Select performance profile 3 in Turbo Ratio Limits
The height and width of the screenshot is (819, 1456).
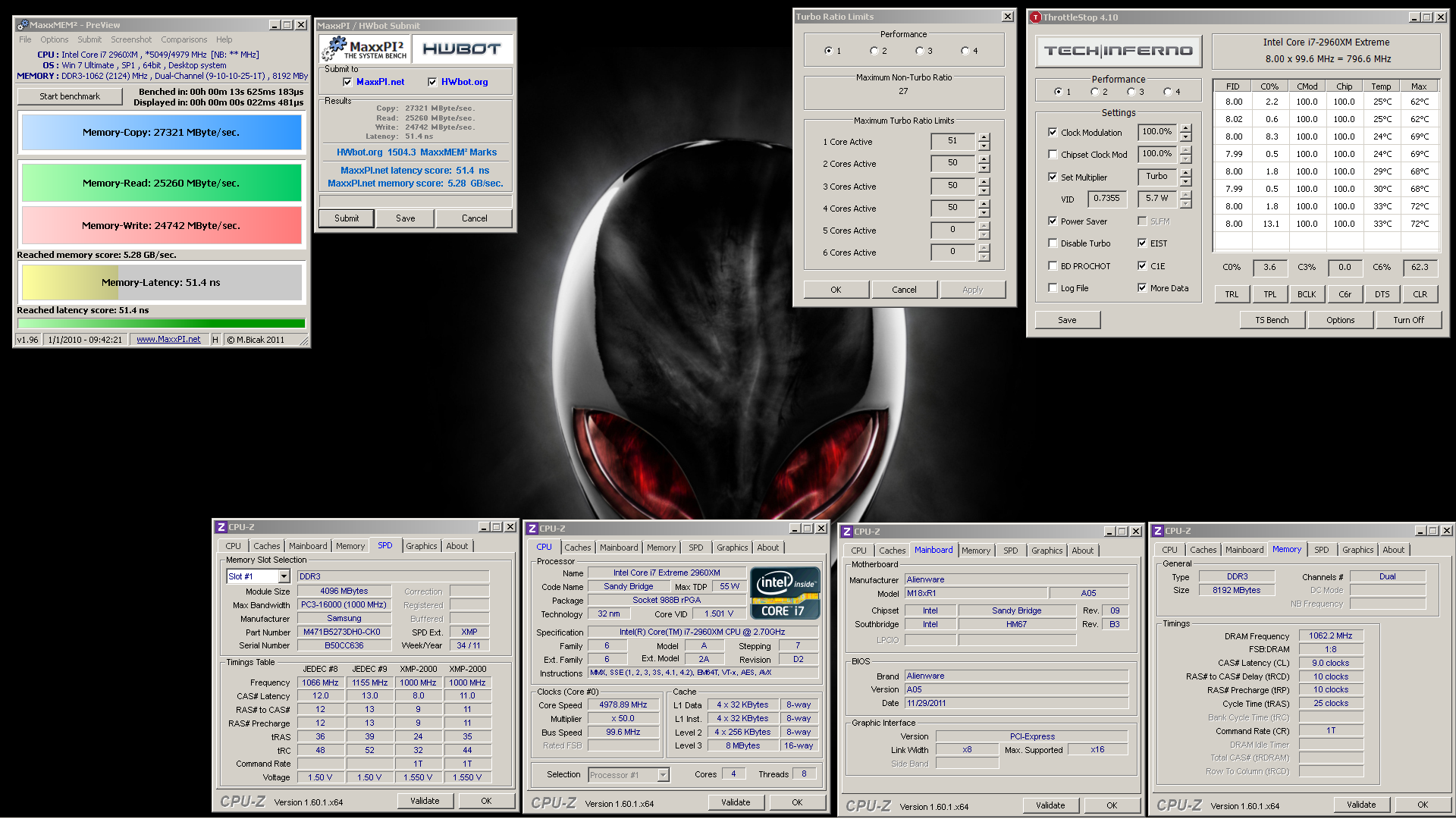pyautogui.click(x=919, y=51)
